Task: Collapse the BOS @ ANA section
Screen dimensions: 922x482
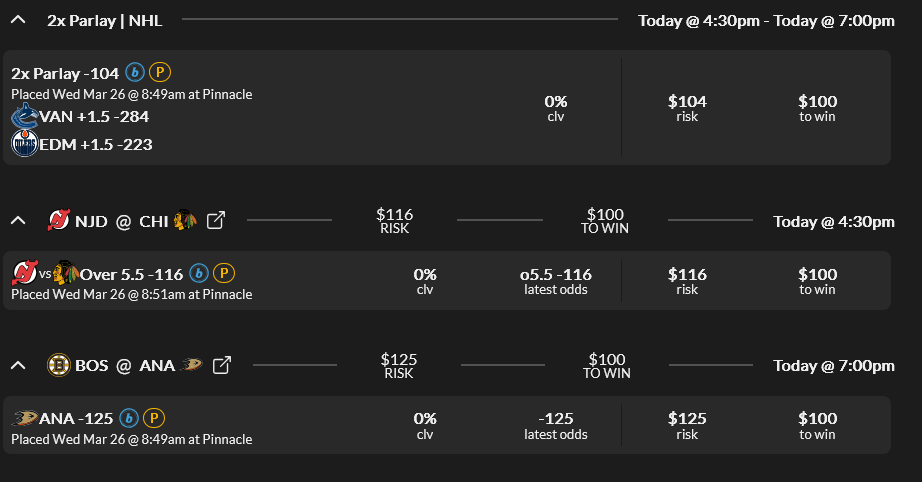Action: click(18, 365)
